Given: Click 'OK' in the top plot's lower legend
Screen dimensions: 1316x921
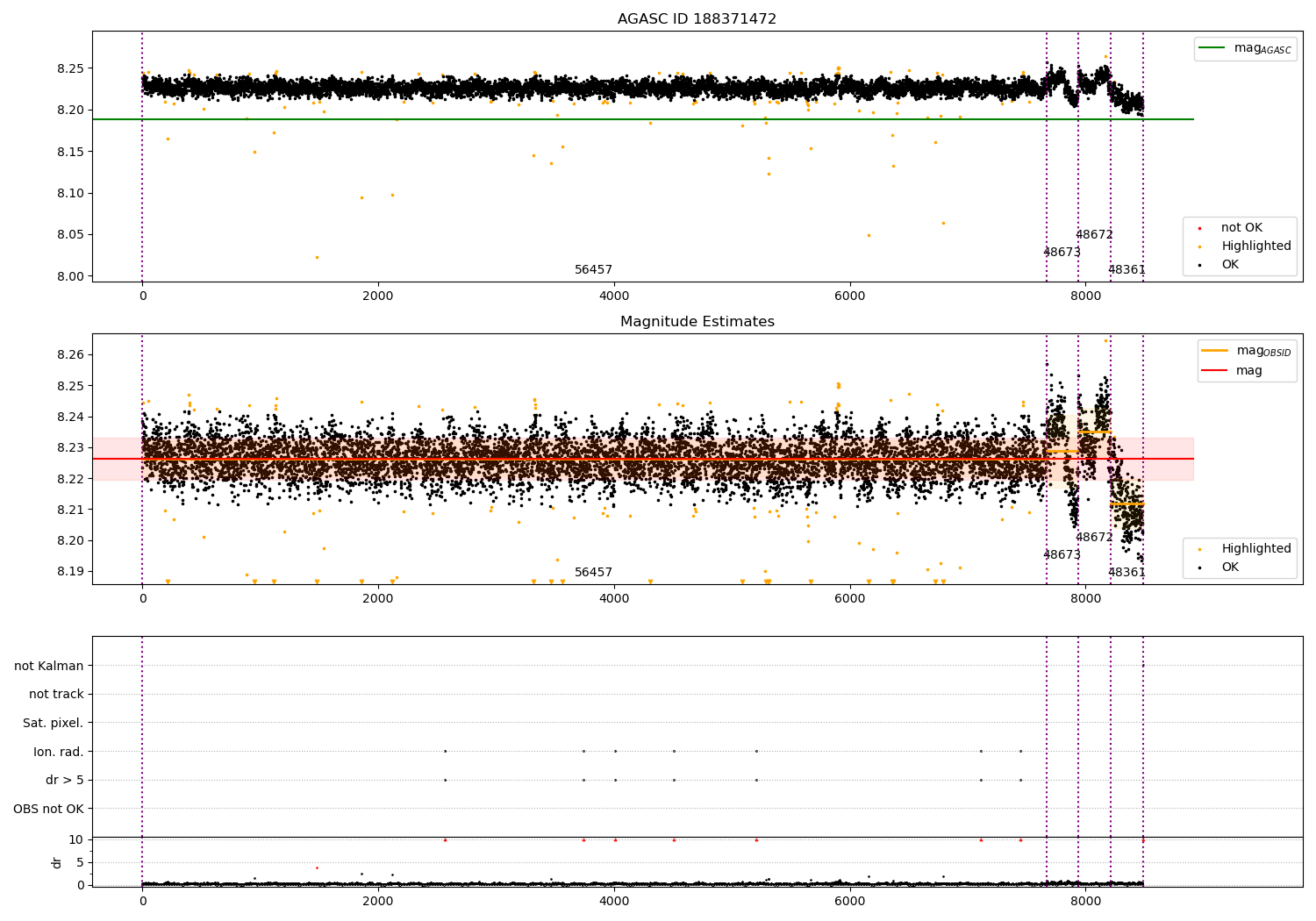Looking at the screenshot, I should (1230, 264).
